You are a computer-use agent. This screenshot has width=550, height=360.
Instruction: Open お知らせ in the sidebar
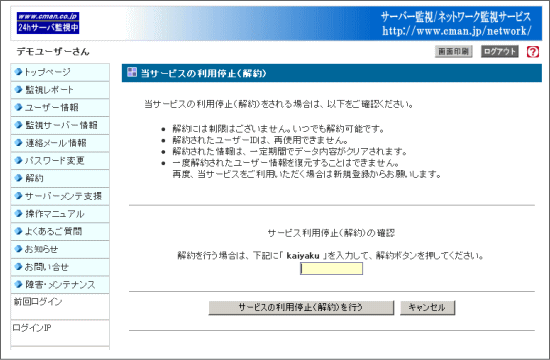coord(60,249)
